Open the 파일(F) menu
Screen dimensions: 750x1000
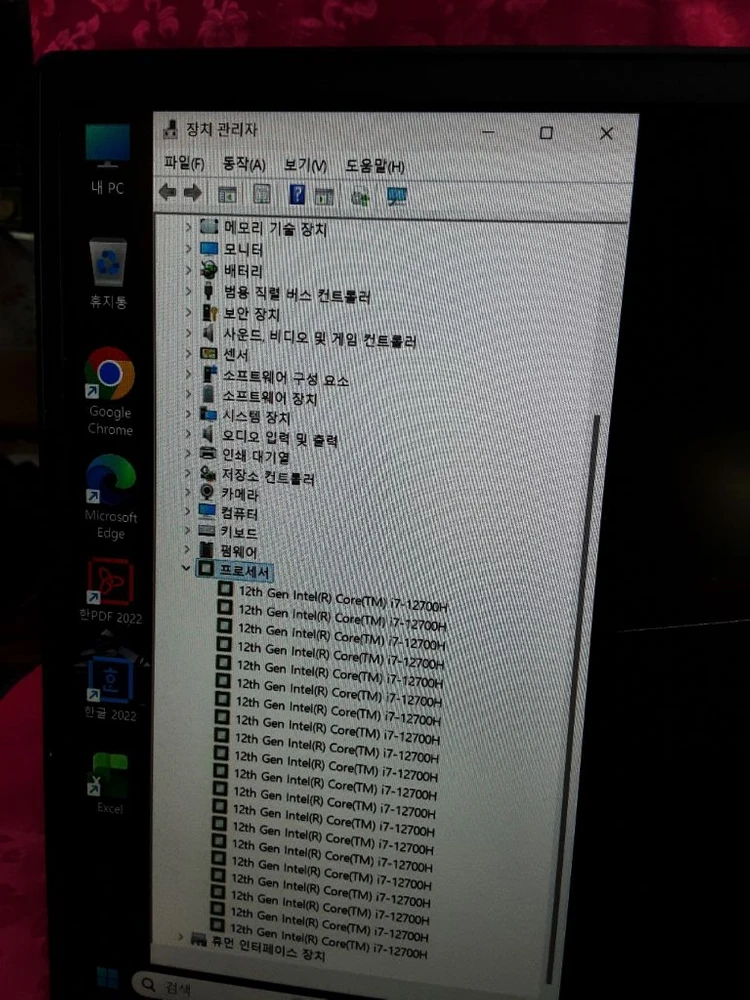click(x=184, y=163)
